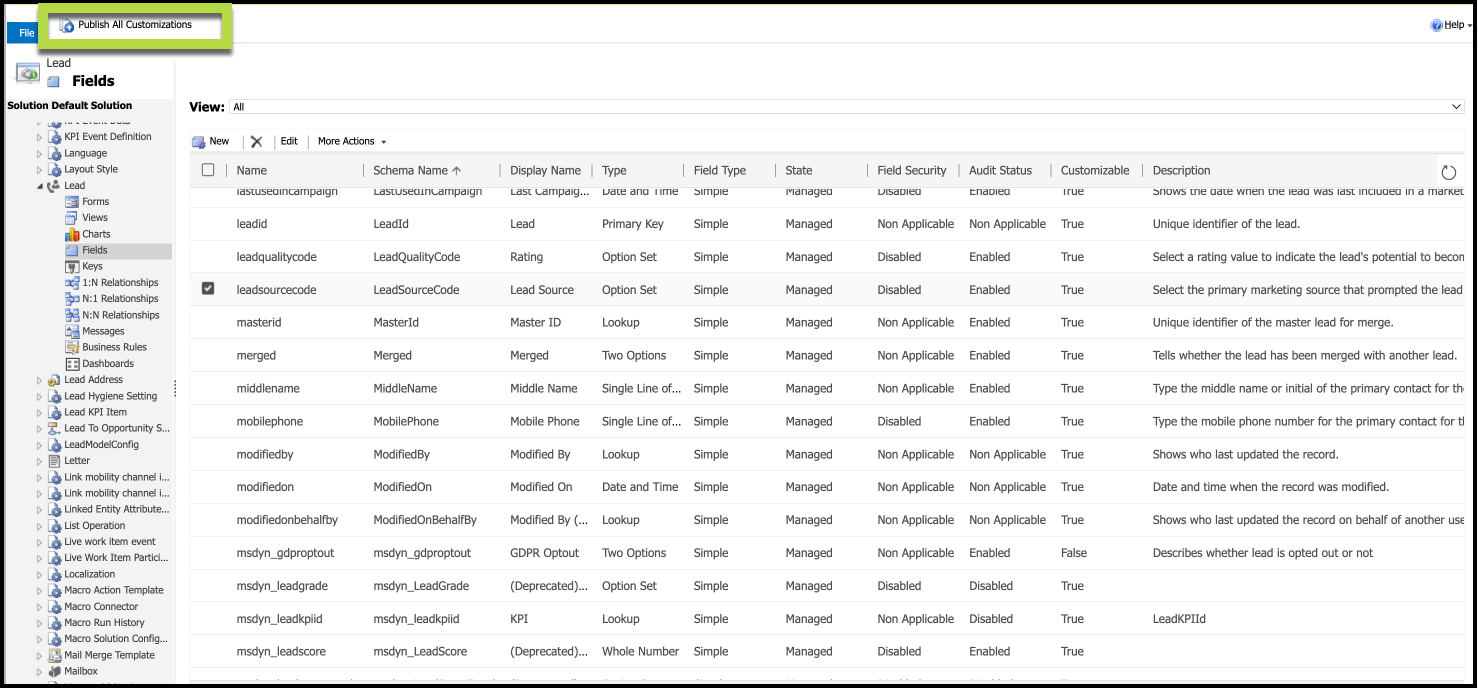Image resolution: width=1478 pixels, height=688 pixels.
Task: Click the False customizable cell
Action: point(1074,553)
